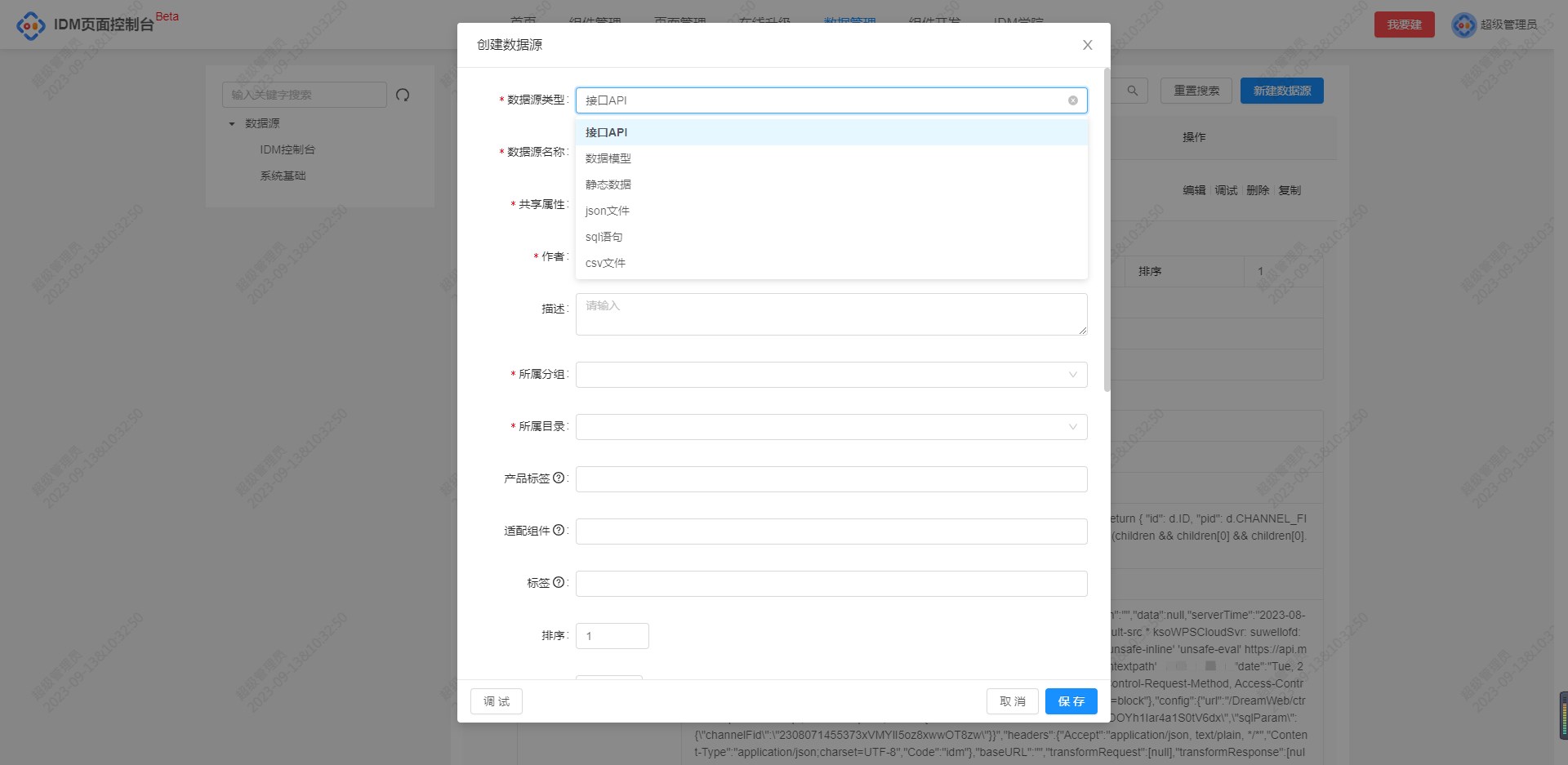Choose 接口API from the dropdown list

(831, 132)
